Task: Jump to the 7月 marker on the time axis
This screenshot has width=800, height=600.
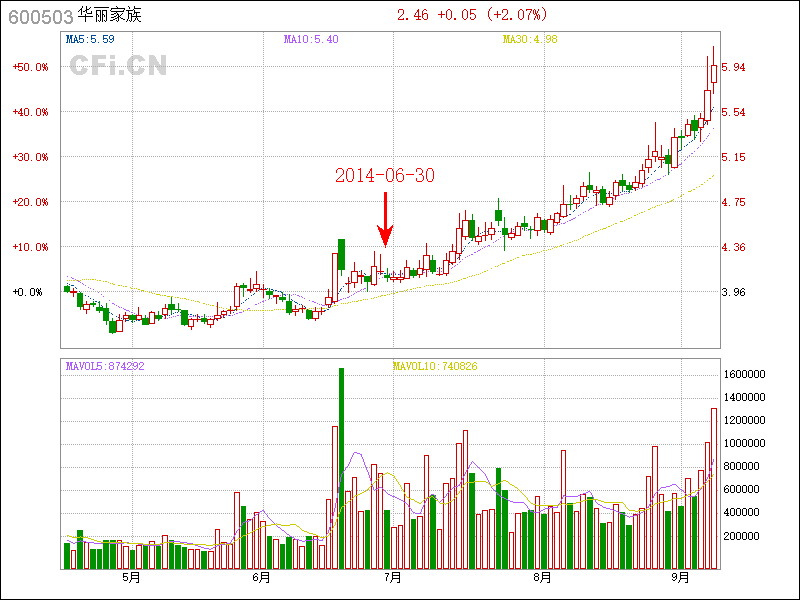Action: pyautogui.click(x=393, y=577)
